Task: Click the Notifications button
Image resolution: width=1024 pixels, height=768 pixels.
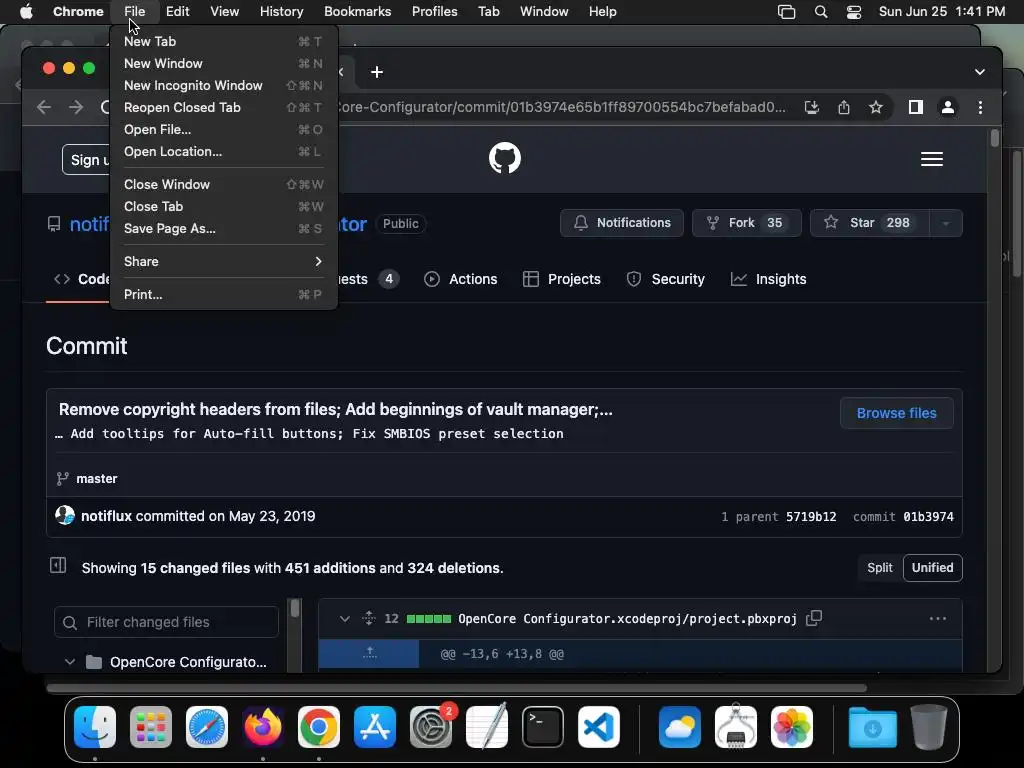Action: [622, 223]
